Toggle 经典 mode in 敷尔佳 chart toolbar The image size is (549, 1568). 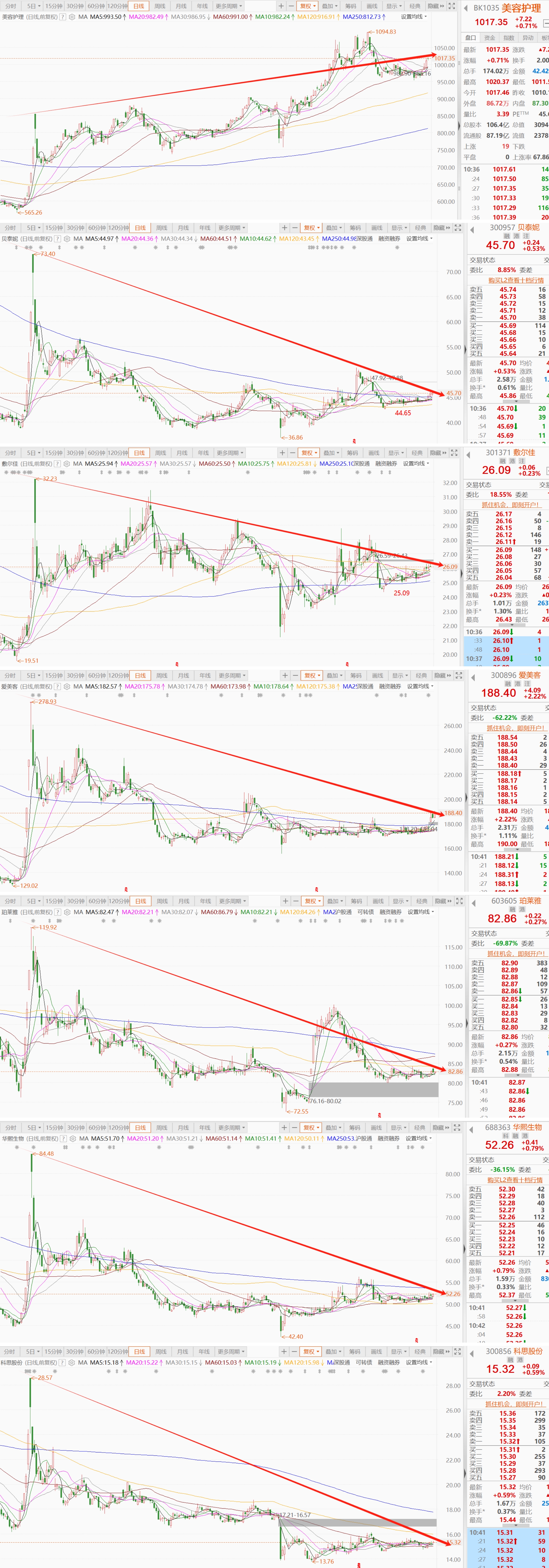point(417,453)
